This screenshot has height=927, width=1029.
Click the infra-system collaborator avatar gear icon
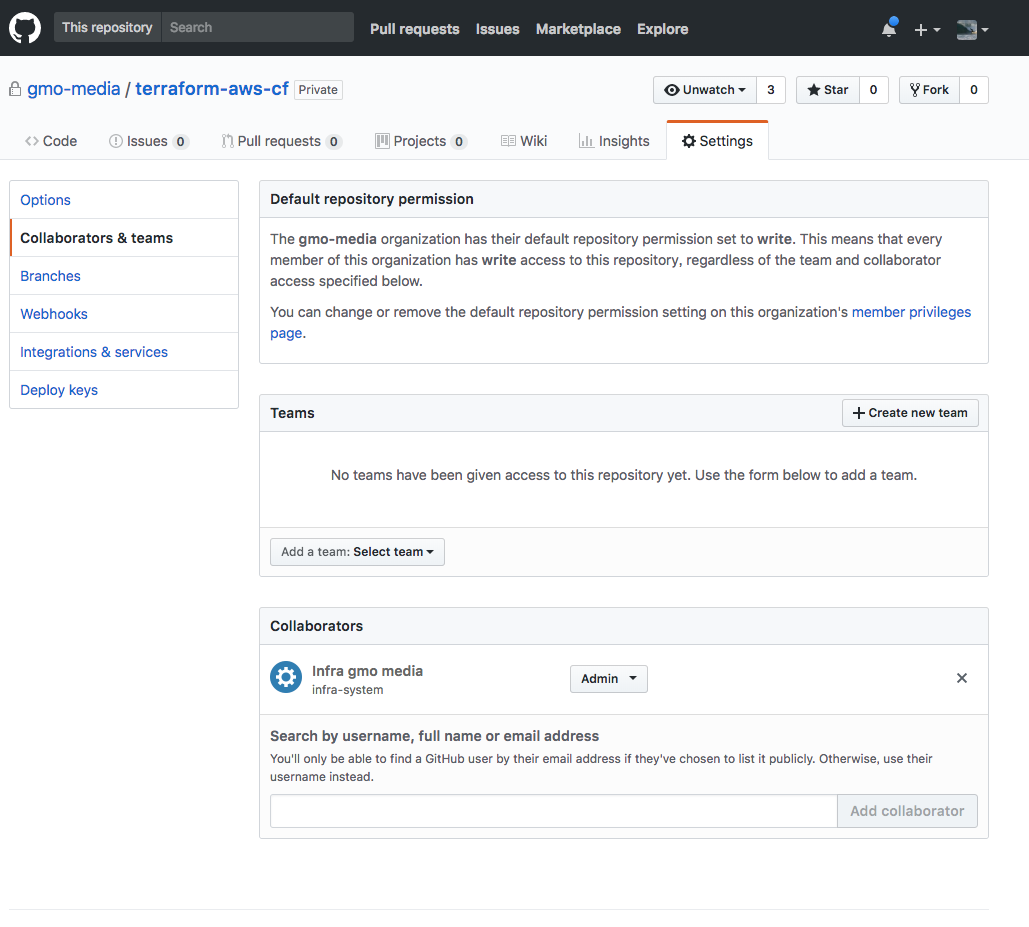point(285,677)
